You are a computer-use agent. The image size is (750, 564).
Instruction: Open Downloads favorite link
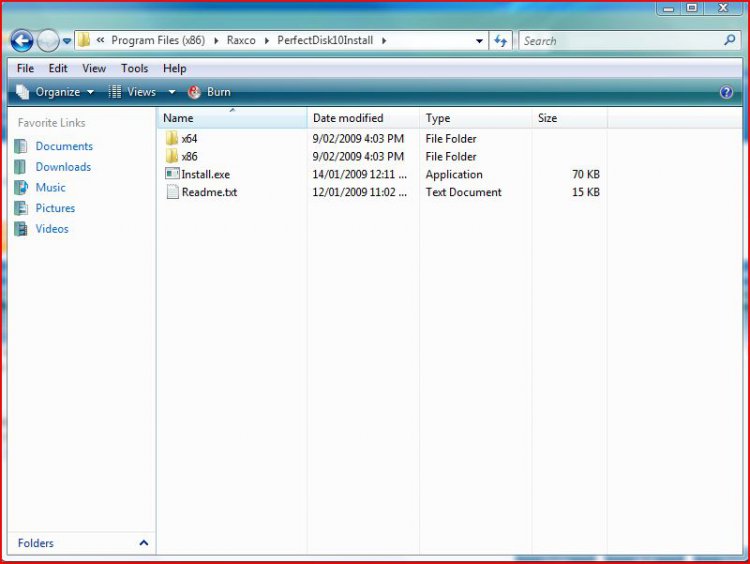click(63, 166)
